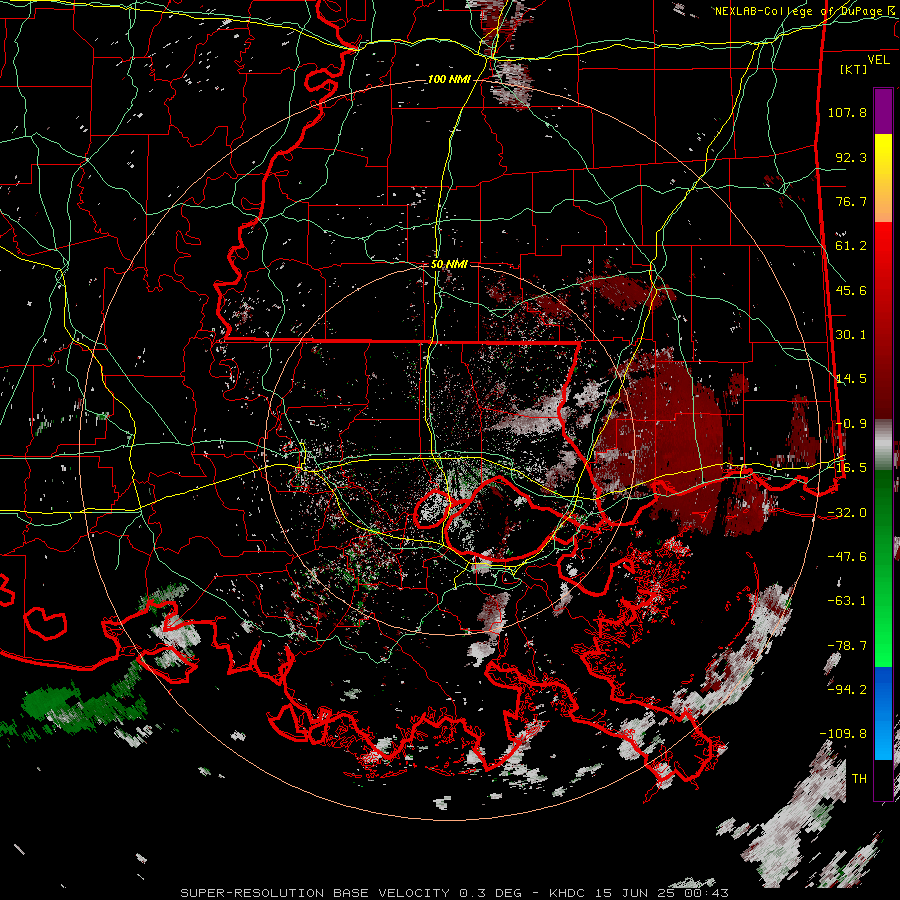Pick the purple segment of the color bar
The image size is (900, 900).
pos(883,111)
